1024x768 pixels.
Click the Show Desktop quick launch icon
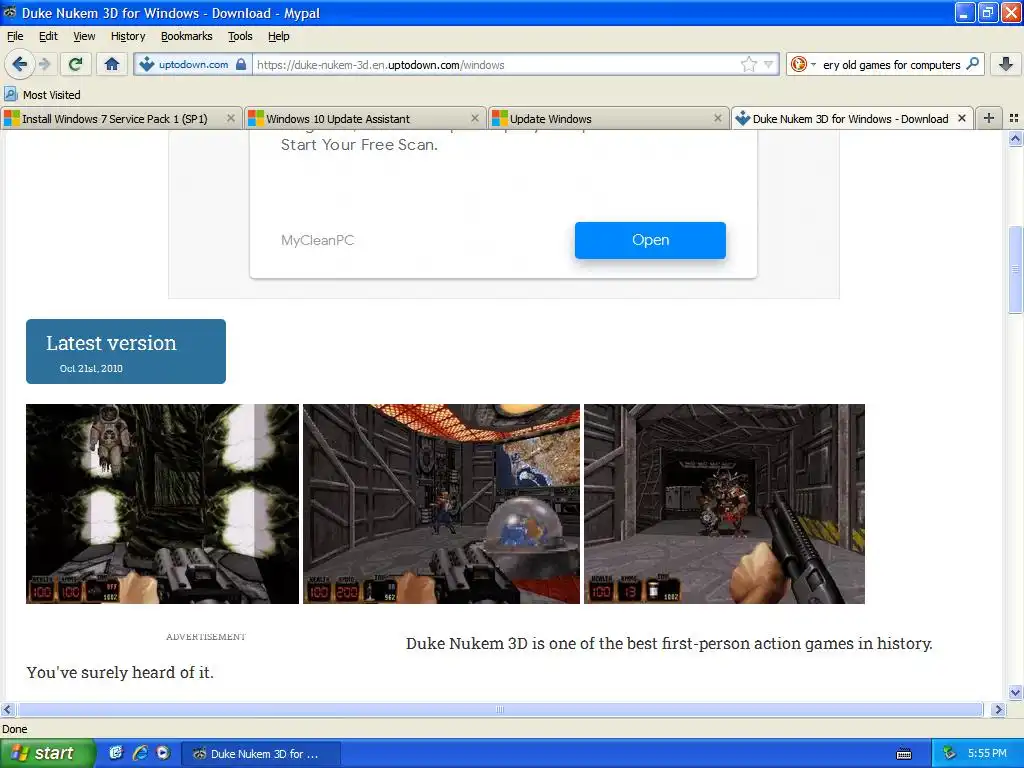pos(116,753)
